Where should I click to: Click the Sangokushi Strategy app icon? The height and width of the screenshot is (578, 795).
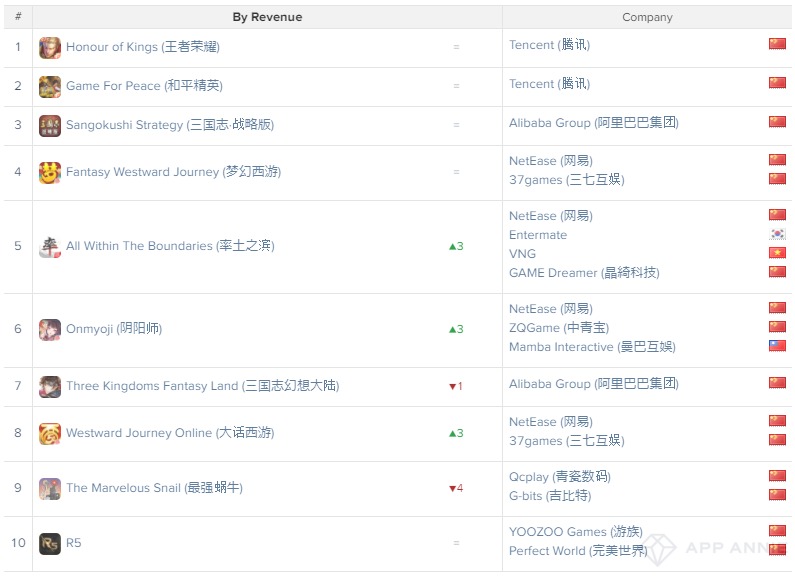click(50, 126)
